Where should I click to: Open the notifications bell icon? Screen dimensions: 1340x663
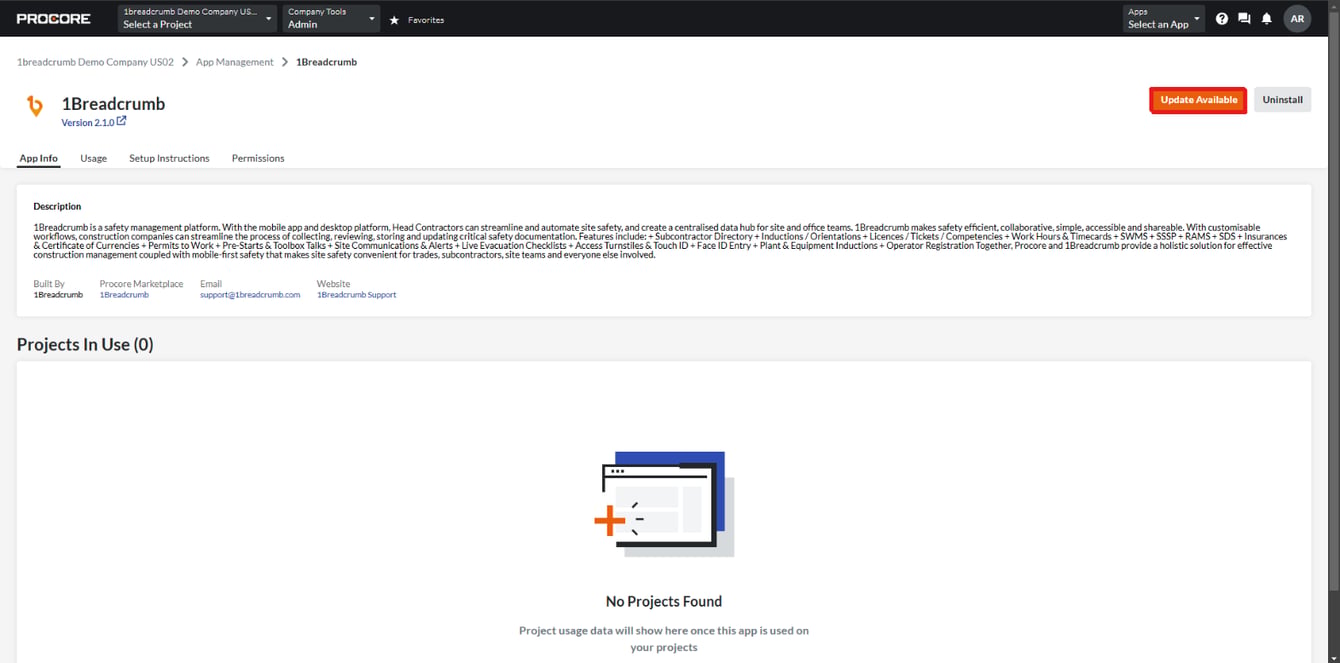(x=1267, y=19)
